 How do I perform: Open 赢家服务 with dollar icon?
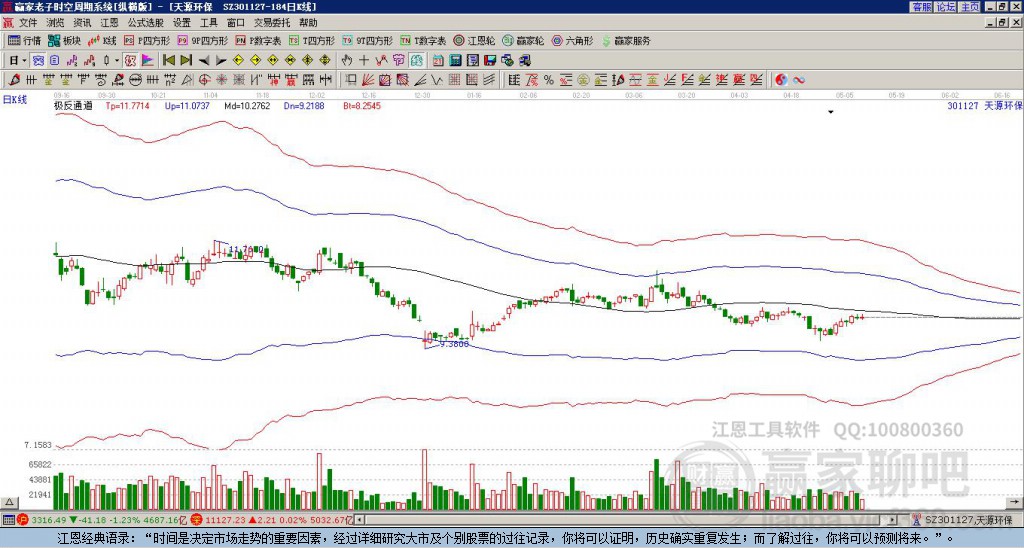click(x=626, y=40)
